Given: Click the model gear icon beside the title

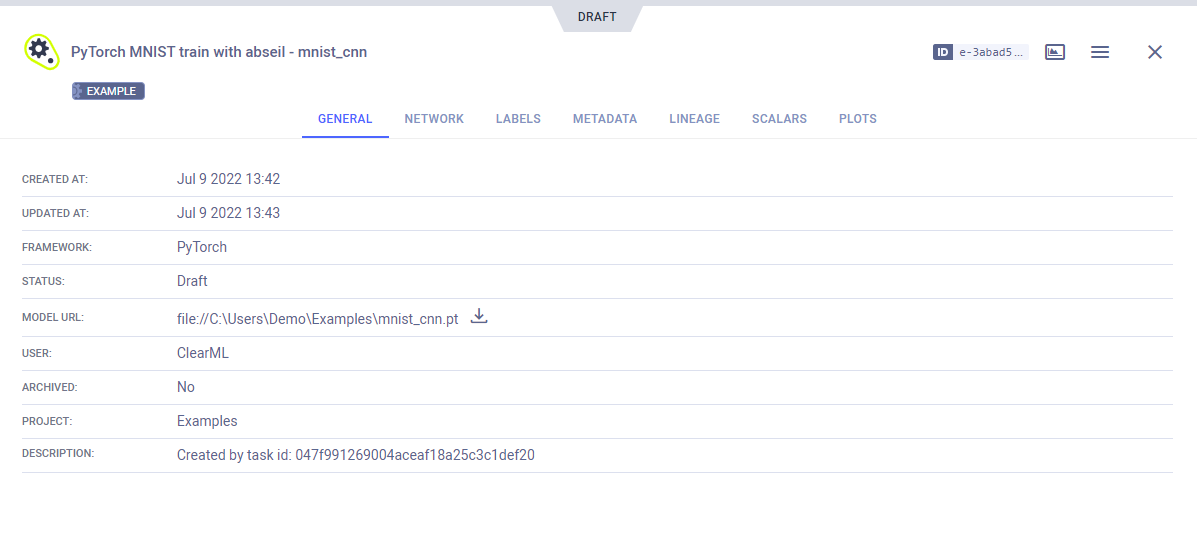Looking at the screenshot, I should (40, 51).
